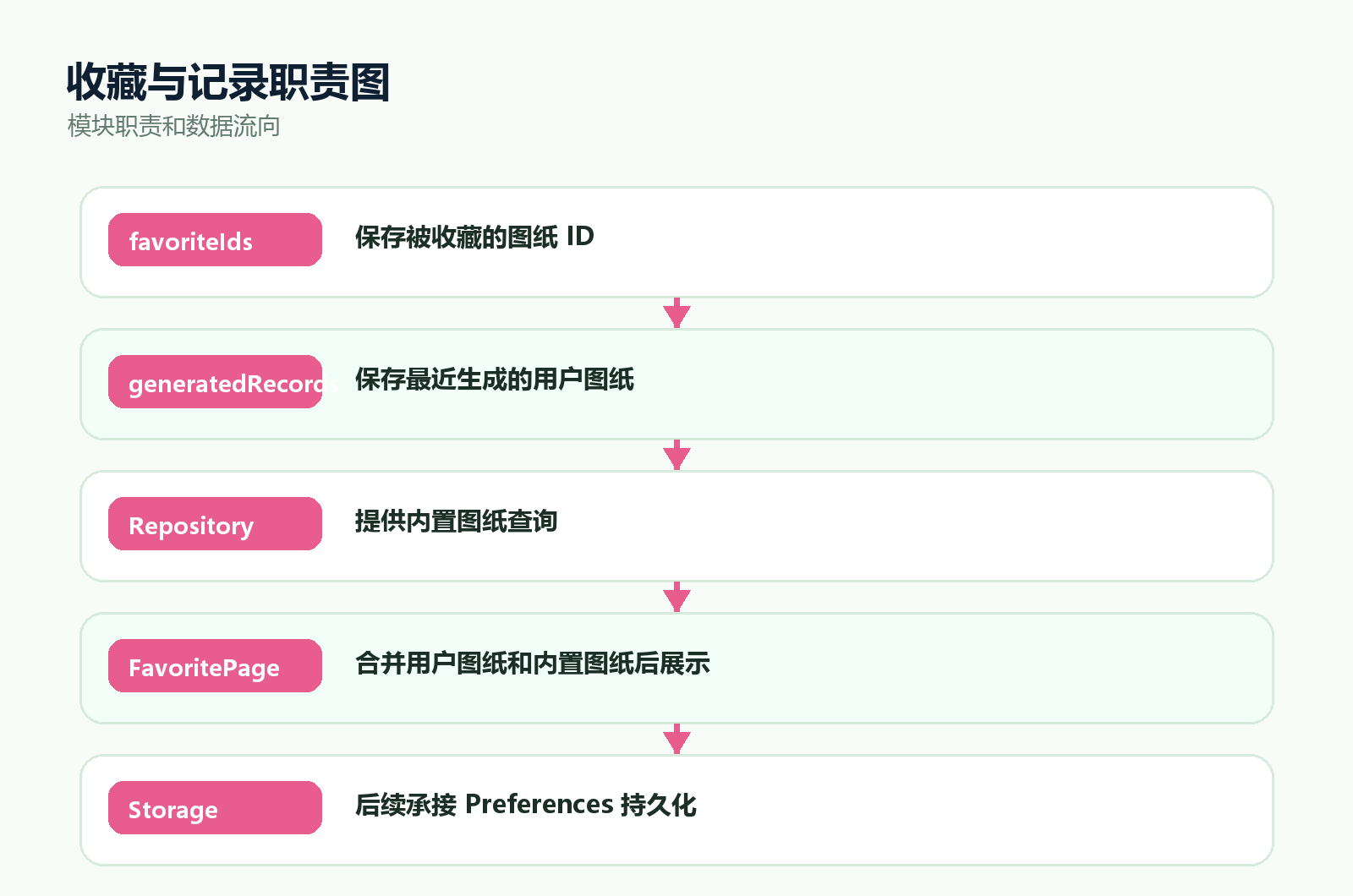Click the title 收藏与记录职责图
This screenshot has width=1353, height=896.
228,82
